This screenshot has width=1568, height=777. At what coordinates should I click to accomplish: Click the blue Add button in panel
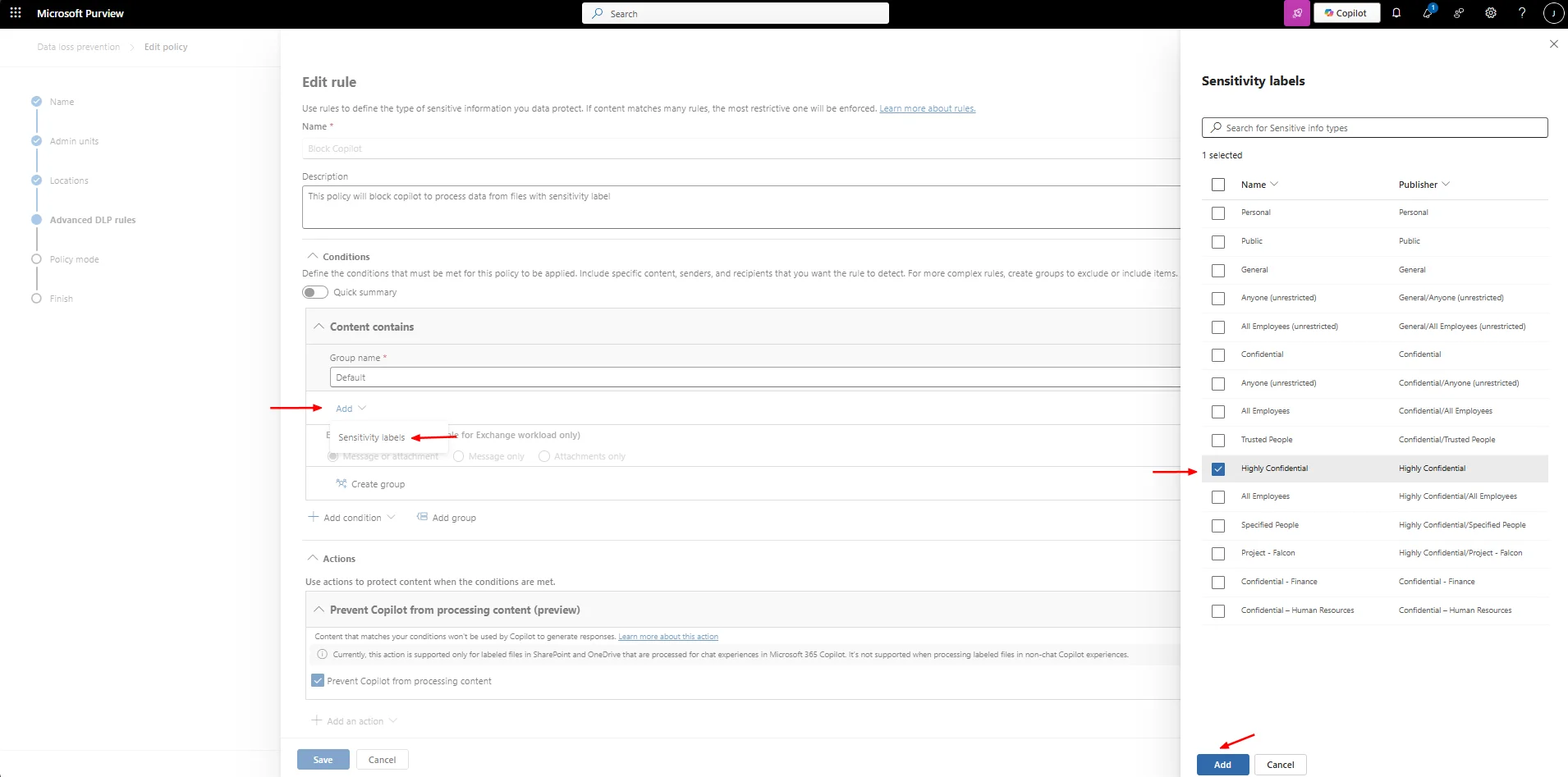(1222, 765)
